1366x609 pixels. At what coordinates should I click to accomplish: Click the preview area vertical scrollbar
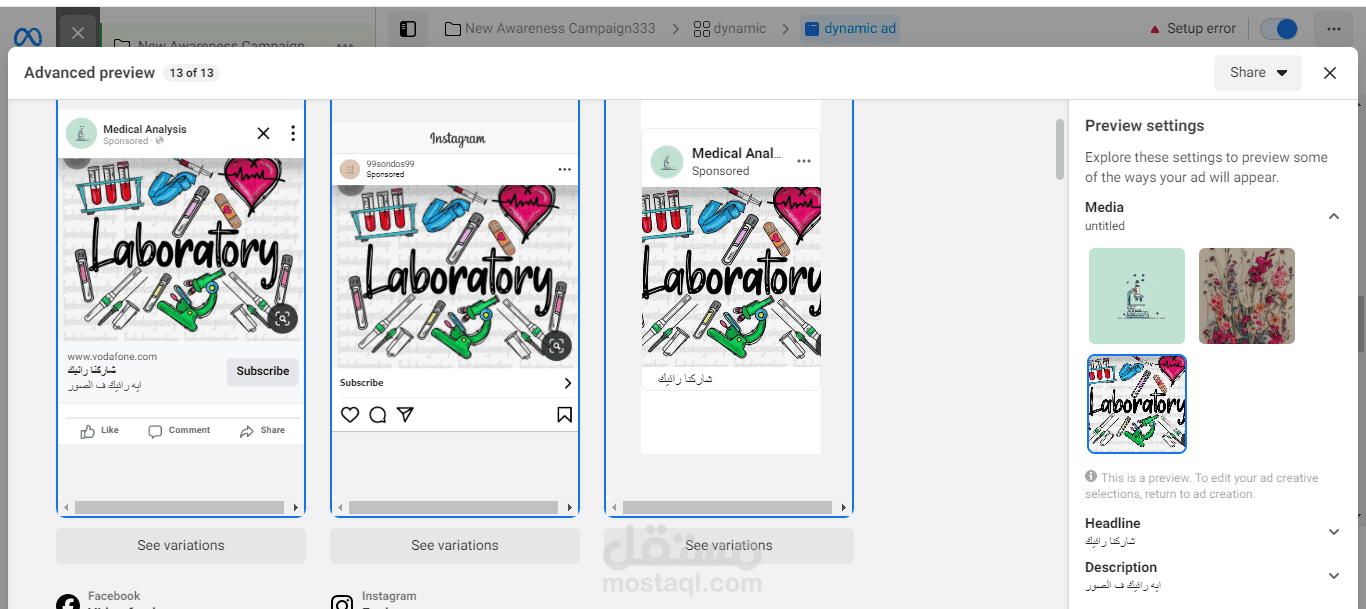tap(1060, 150)
